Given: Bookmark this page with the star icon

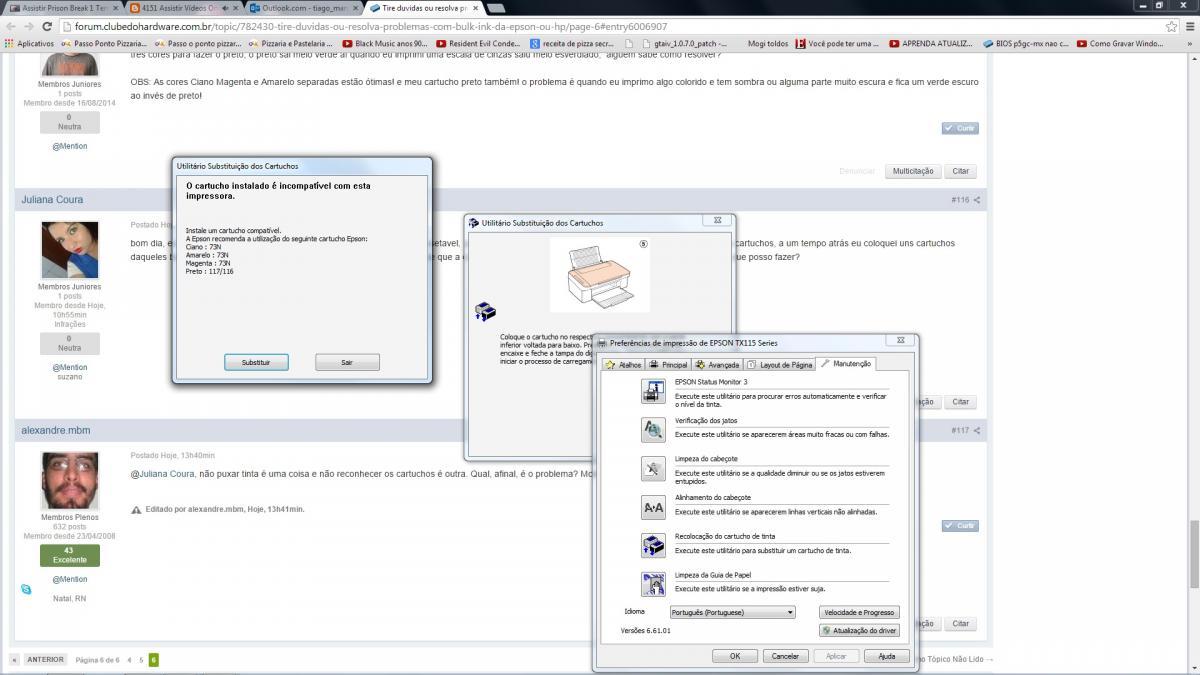Looking at the screenshot, I should (1171, 26).
